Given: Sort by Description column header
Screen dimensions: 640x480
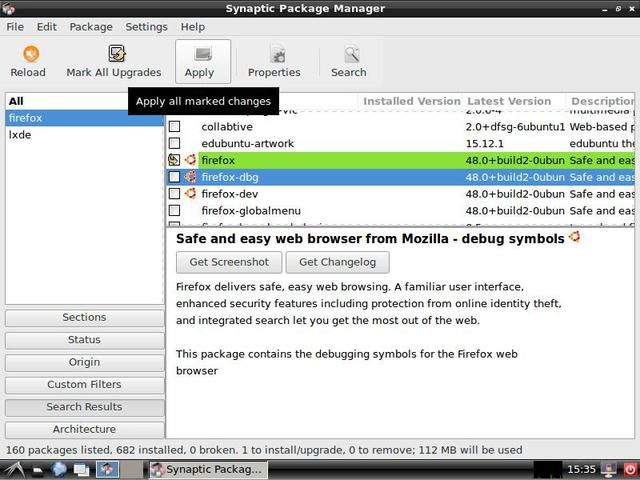Looking at the screenshot, I should [602, 101].
